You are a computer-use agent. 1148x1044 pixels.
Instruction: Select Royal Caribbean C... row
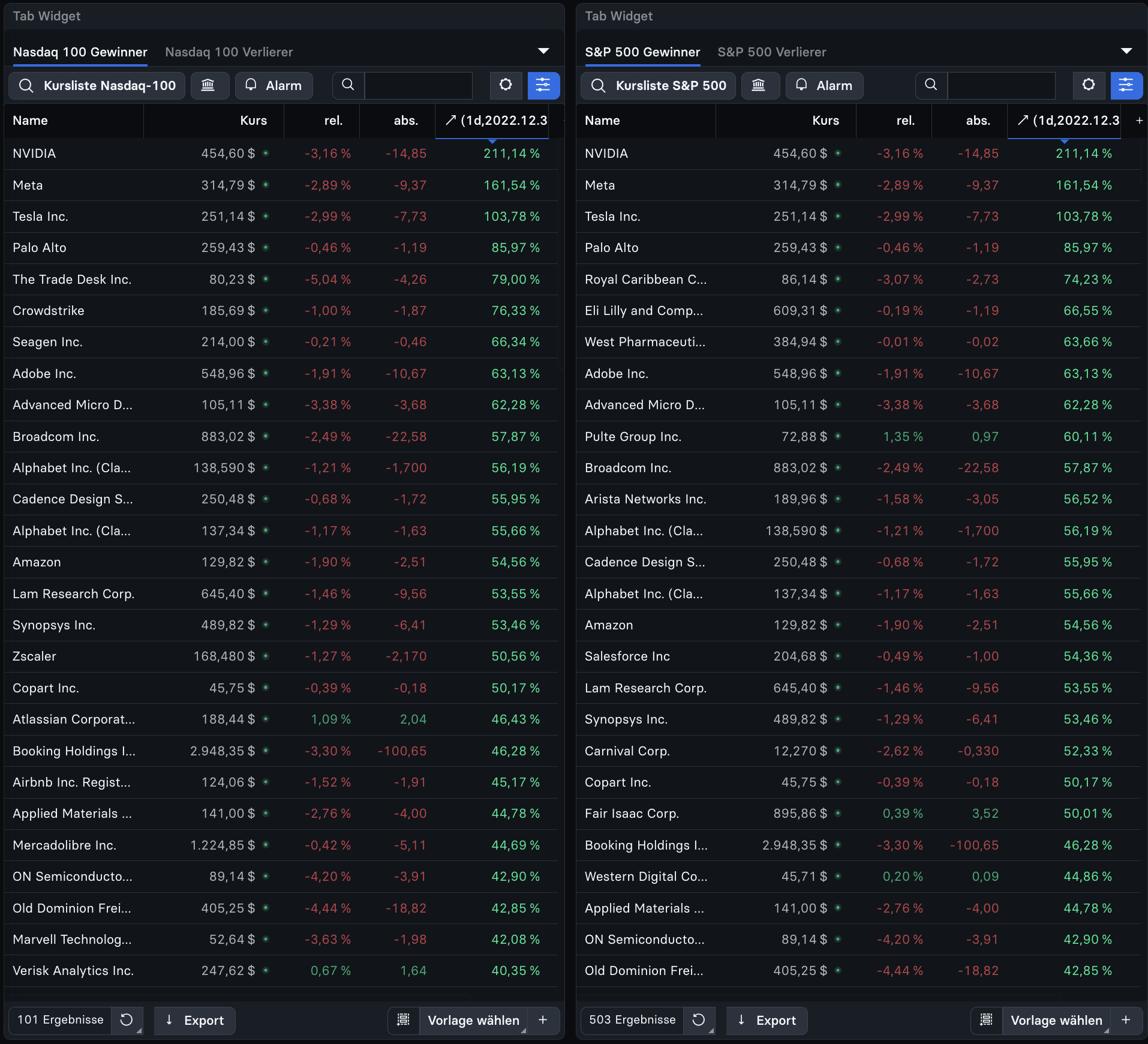[x=858, y=280]
